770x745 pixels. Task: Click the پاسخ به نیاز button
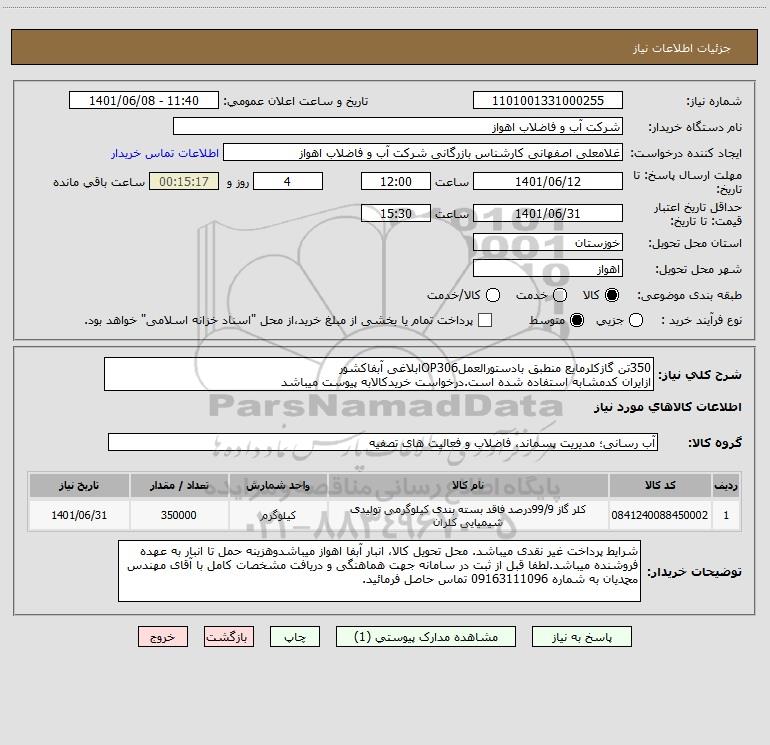pos(581,637)
